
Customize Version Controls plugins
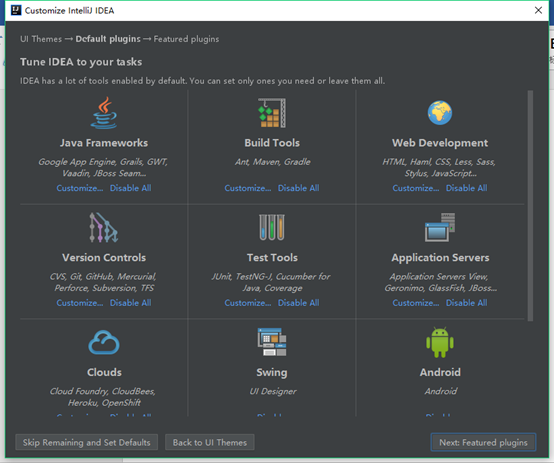point(80,303)
